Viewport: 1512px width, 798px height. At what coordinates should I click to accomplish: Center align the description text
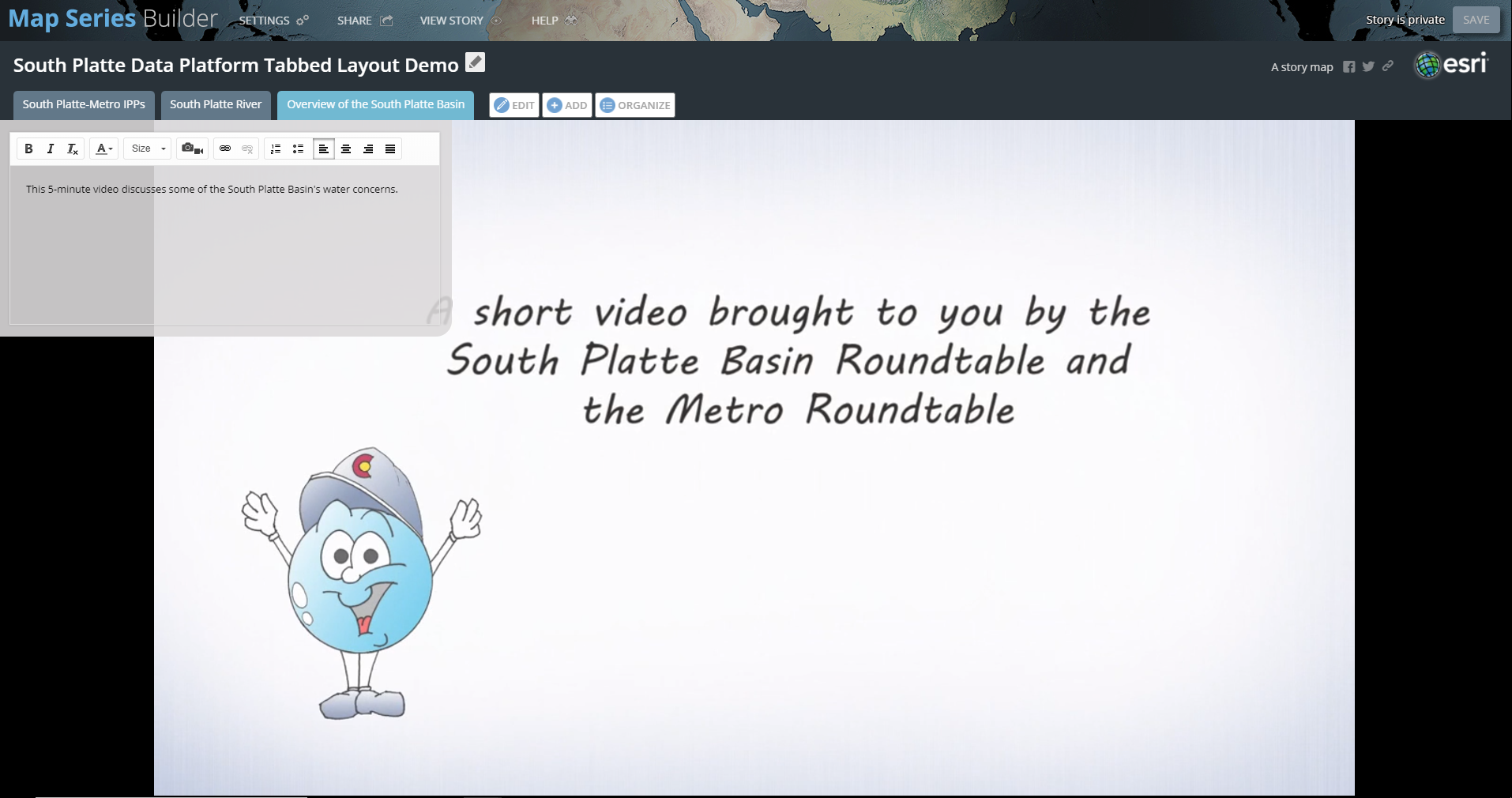tap(346, 149)
